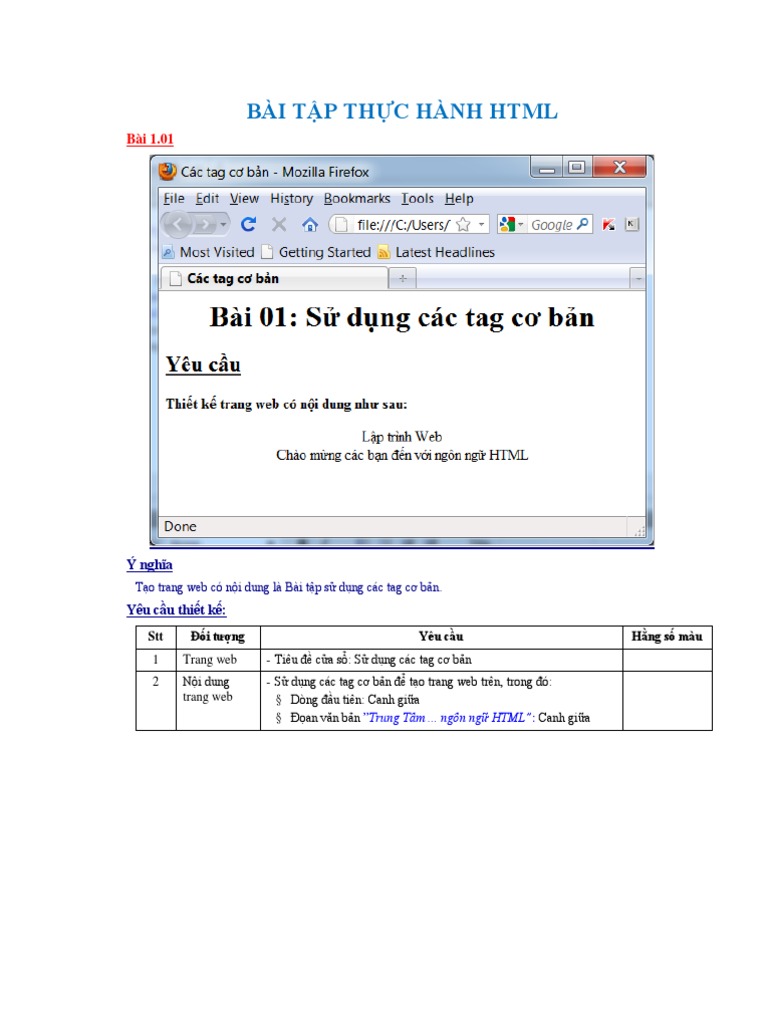The width and height of the screenshot is (768, 1024).
Task: Open the recent pages history dropdown arrow
Action: (x=223, y=225)
